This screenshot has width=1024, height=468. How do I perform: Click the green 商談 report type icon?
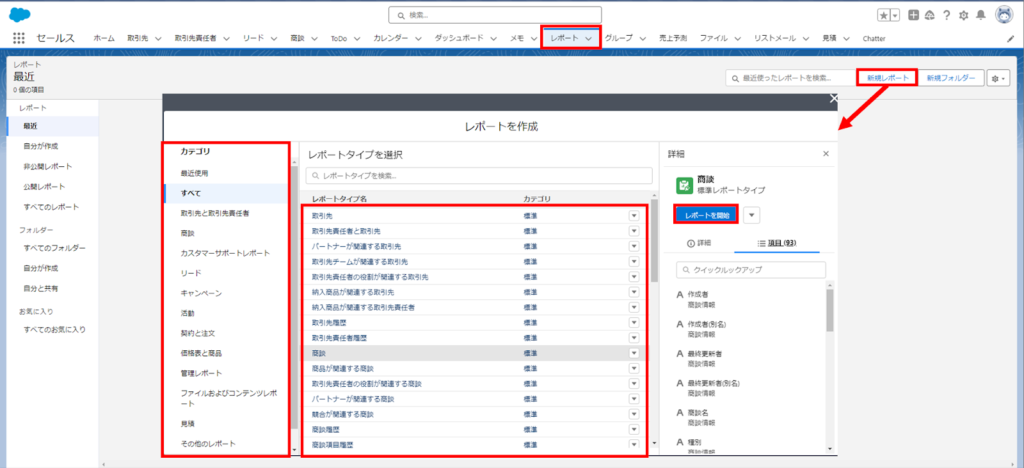click(684, 185)
